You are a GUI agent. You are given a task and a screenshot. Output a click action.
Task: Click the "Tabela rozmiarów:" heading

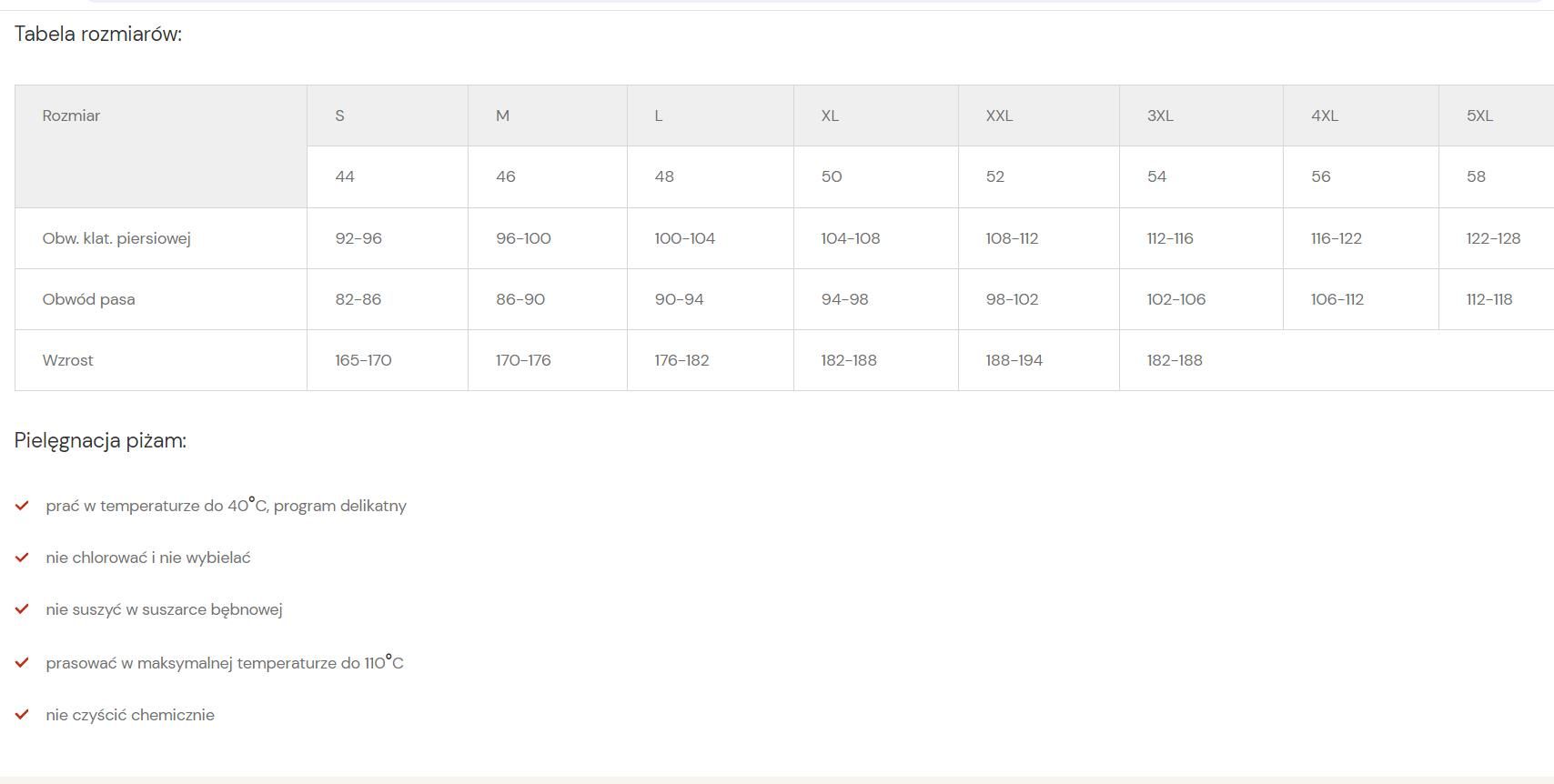pyautogui.click(x=98, y=35)
